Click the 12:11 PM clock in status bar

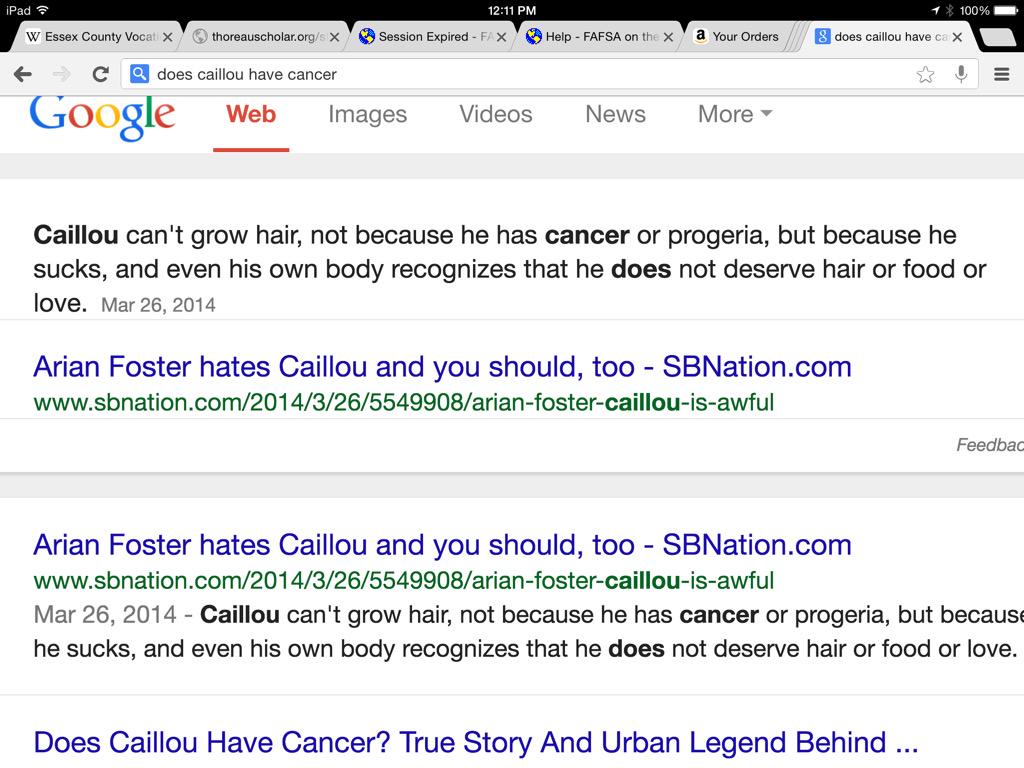(x=512, y=10)
